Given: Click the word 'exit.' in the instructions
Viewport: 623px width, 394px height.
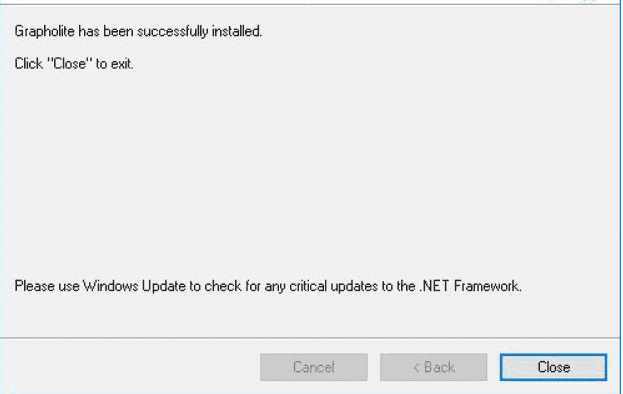Looking at the screenshot, I should point(122,64).
